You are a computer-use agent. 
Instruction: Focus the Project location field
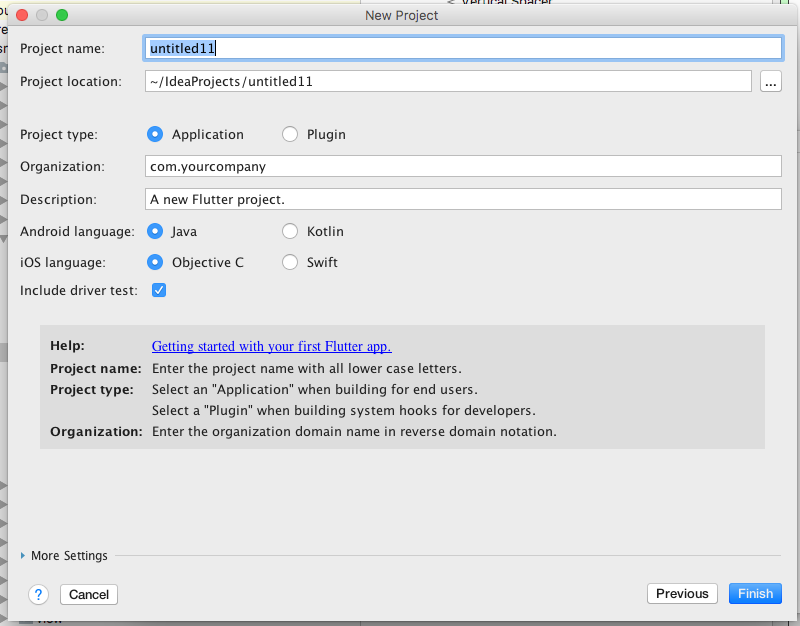tap(448, 82)
